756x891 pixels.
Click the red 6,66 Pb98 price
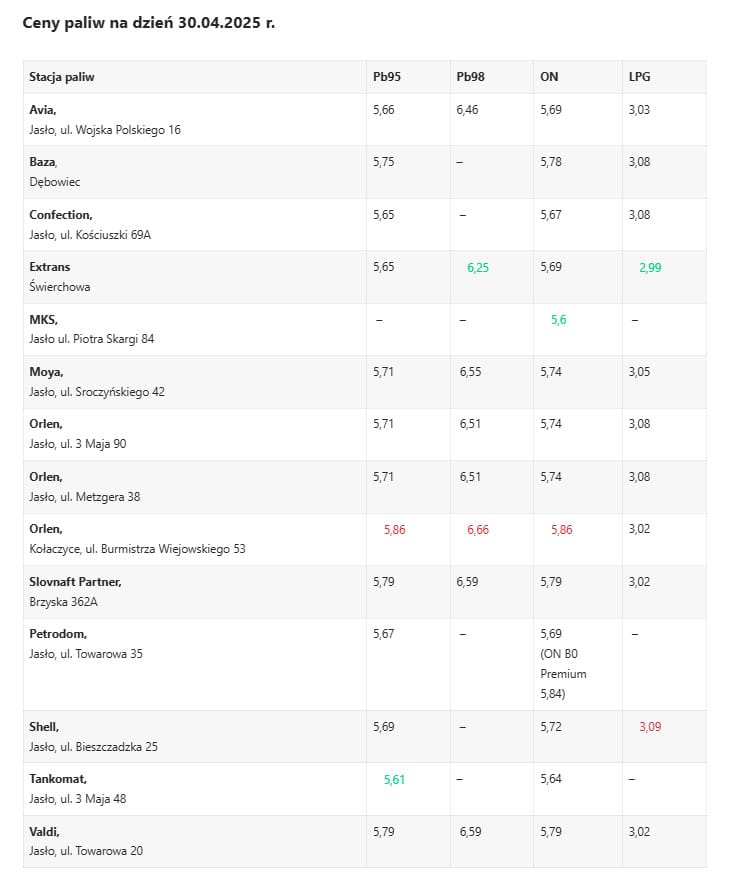478,530
